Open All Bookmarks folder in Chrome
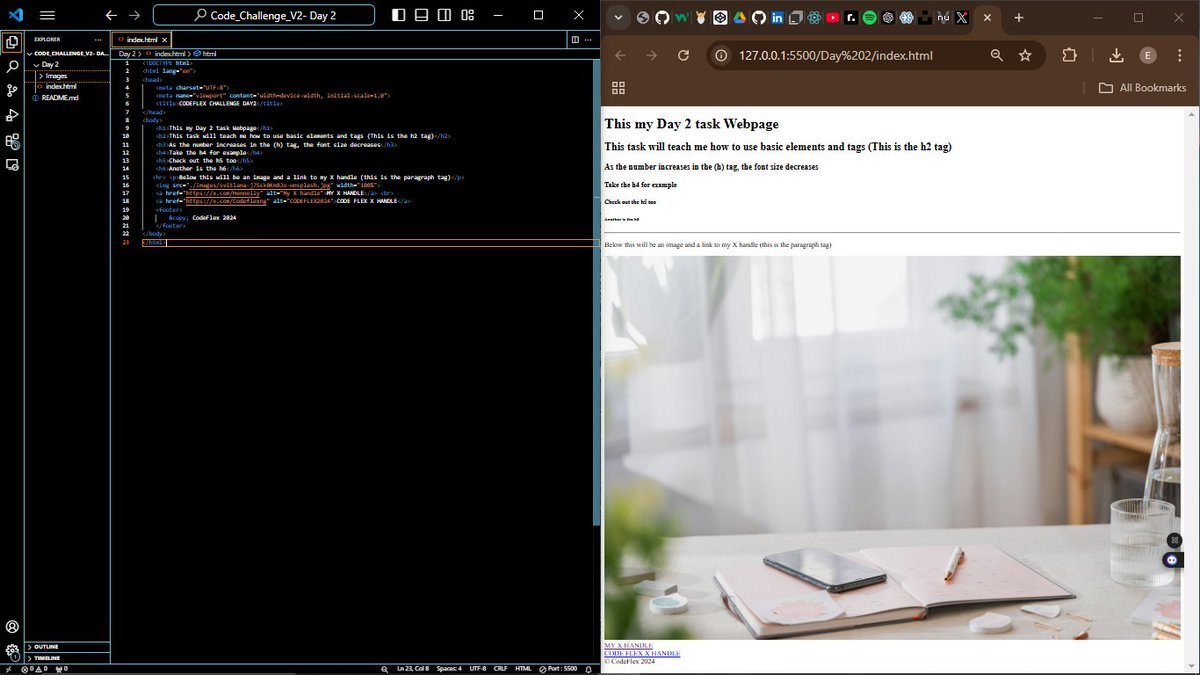 (1143, 88)
